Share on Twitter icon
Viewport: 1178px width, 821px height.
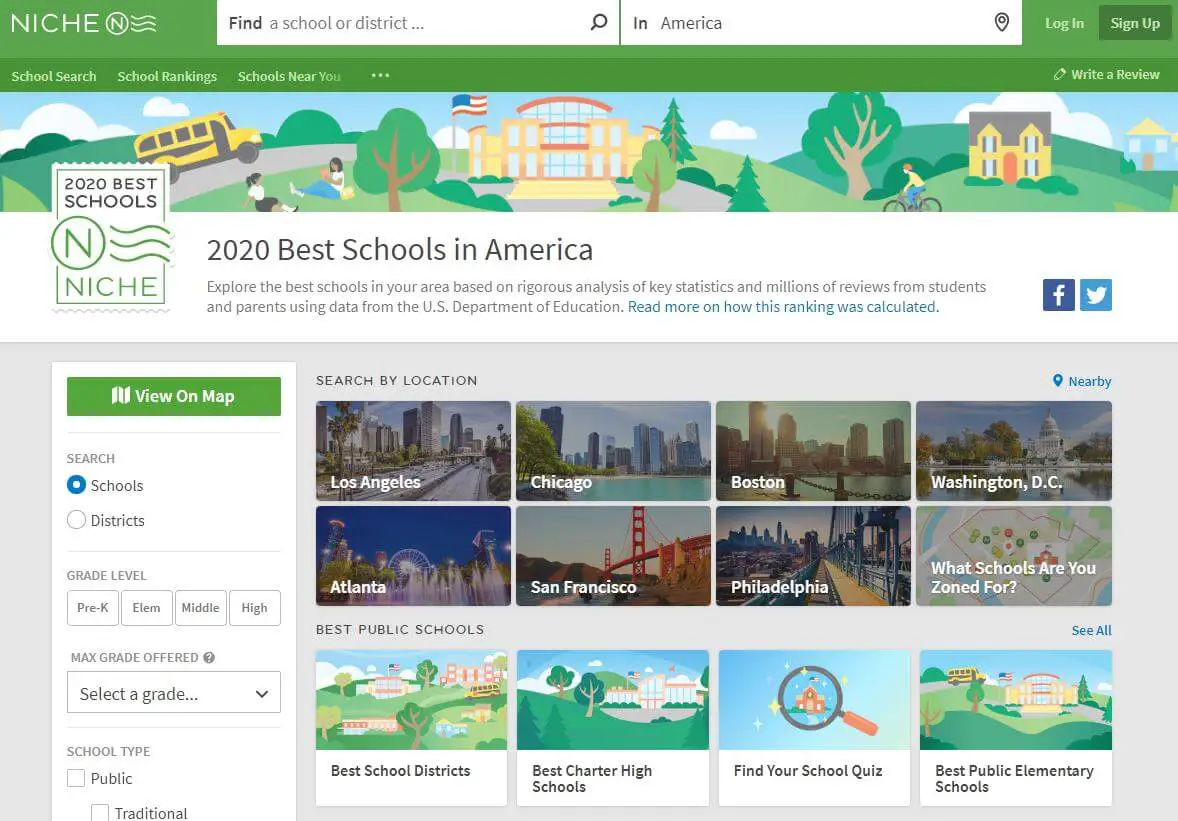pos(1096,295)
